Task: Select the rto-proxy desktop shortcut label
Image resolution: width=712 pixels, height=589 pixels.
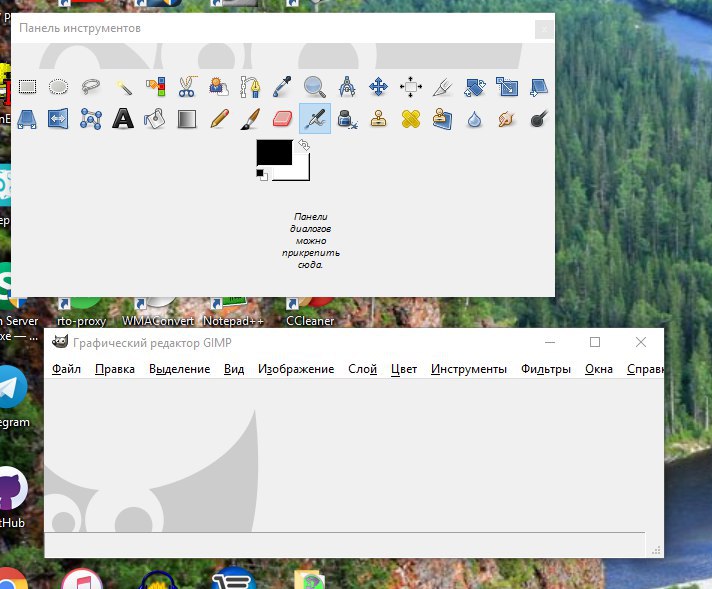Action: (x=81, y=321)
